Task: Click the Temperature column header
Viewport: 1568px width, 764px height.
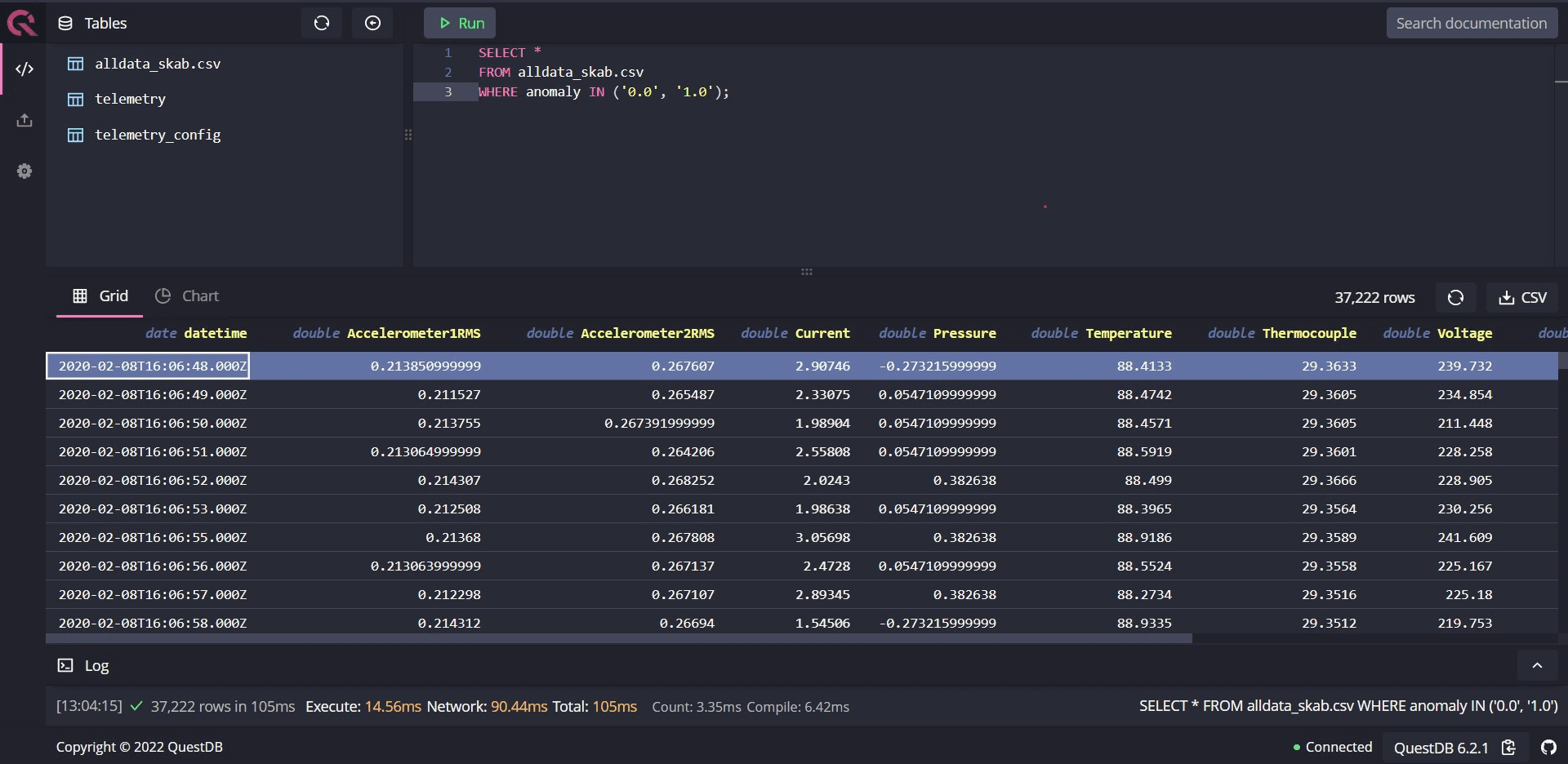Action: point(1128,333)
